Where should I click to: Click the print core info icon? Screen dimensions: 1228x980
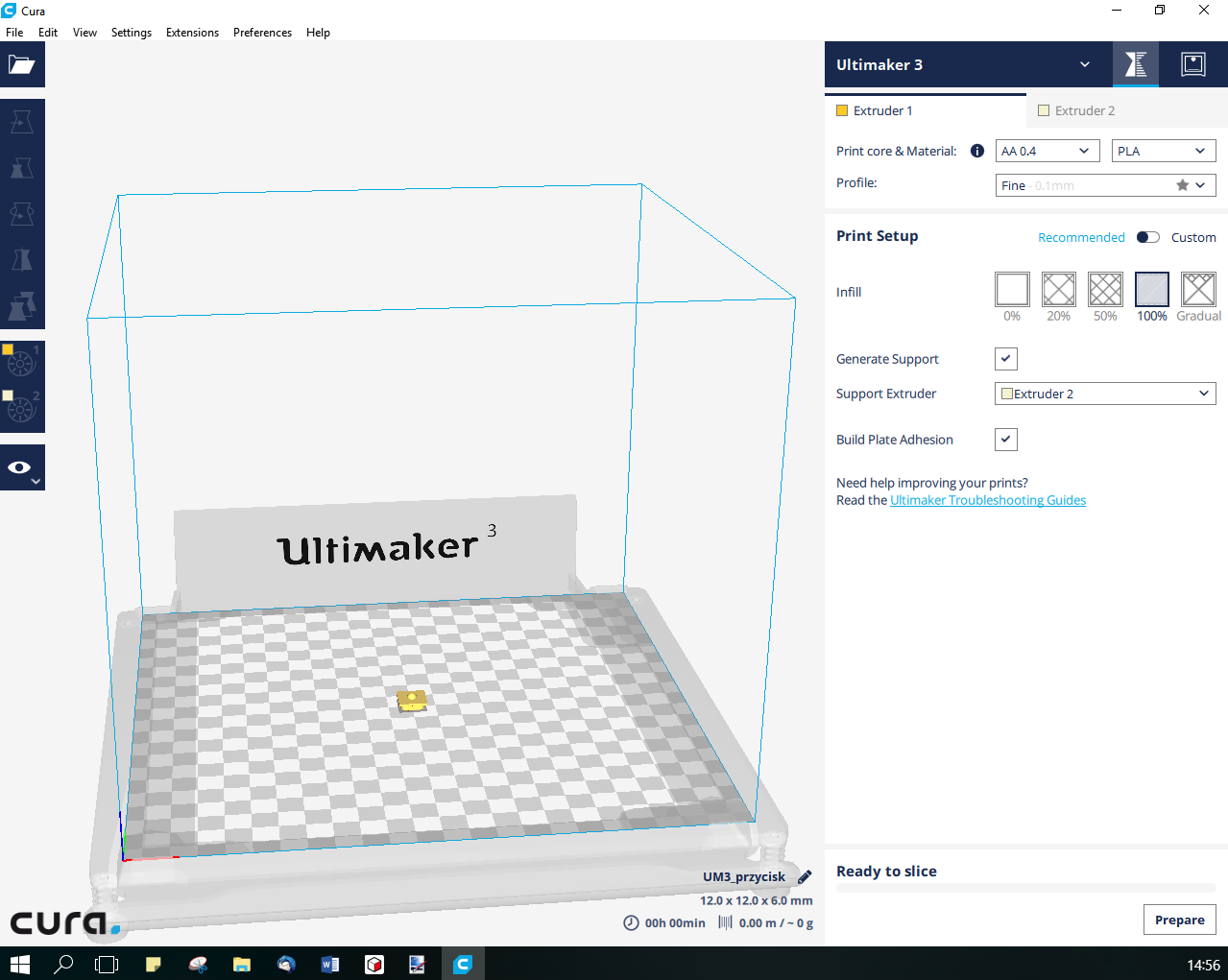977,151
